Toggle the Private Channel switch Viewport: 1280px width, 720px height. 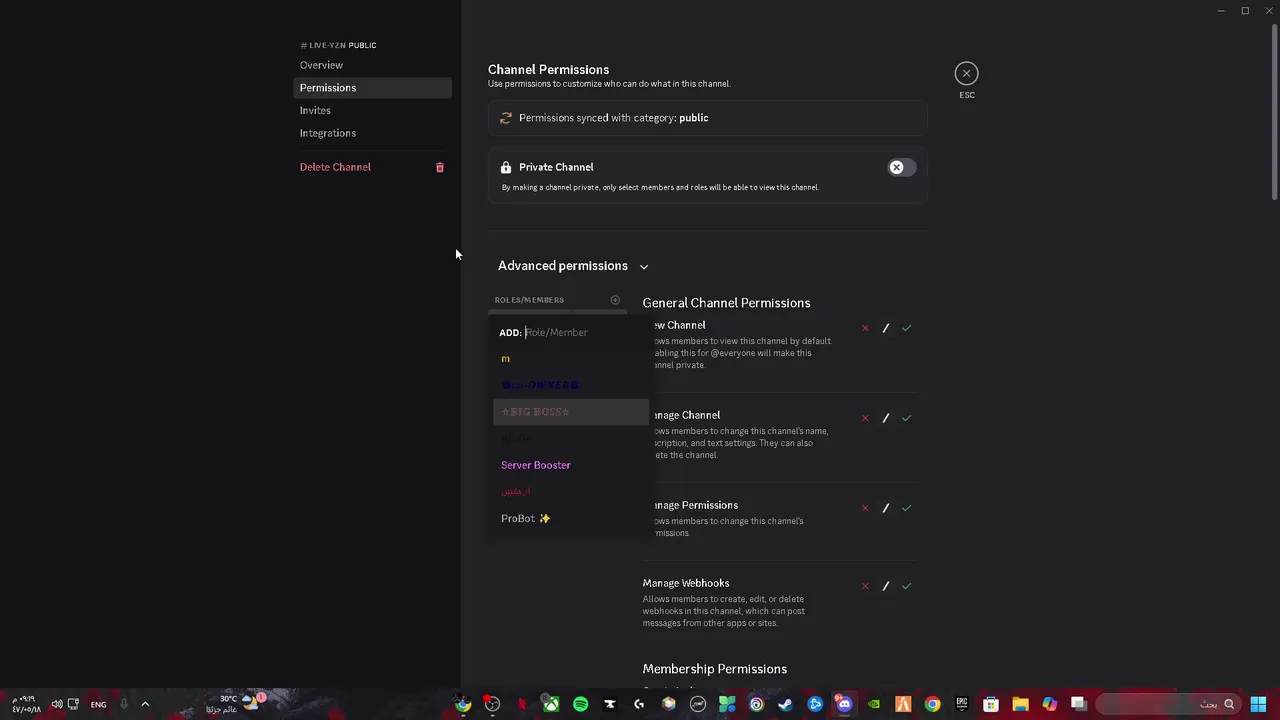[901, 167]
